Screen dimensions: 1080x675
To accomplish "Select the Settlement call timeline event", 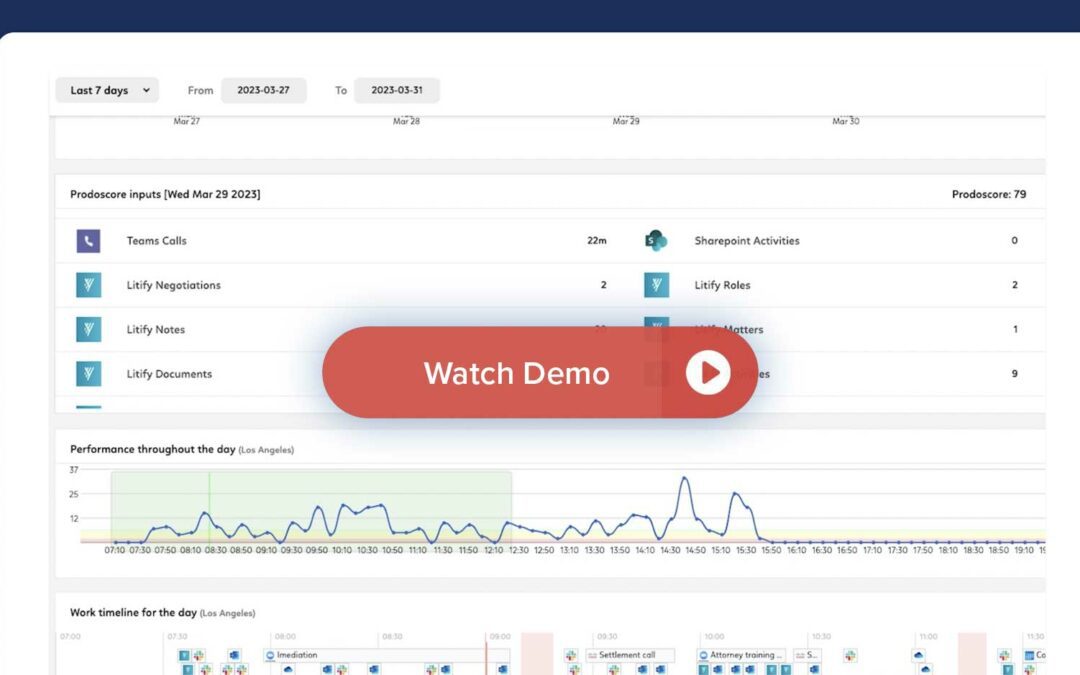I will [630, 655].
